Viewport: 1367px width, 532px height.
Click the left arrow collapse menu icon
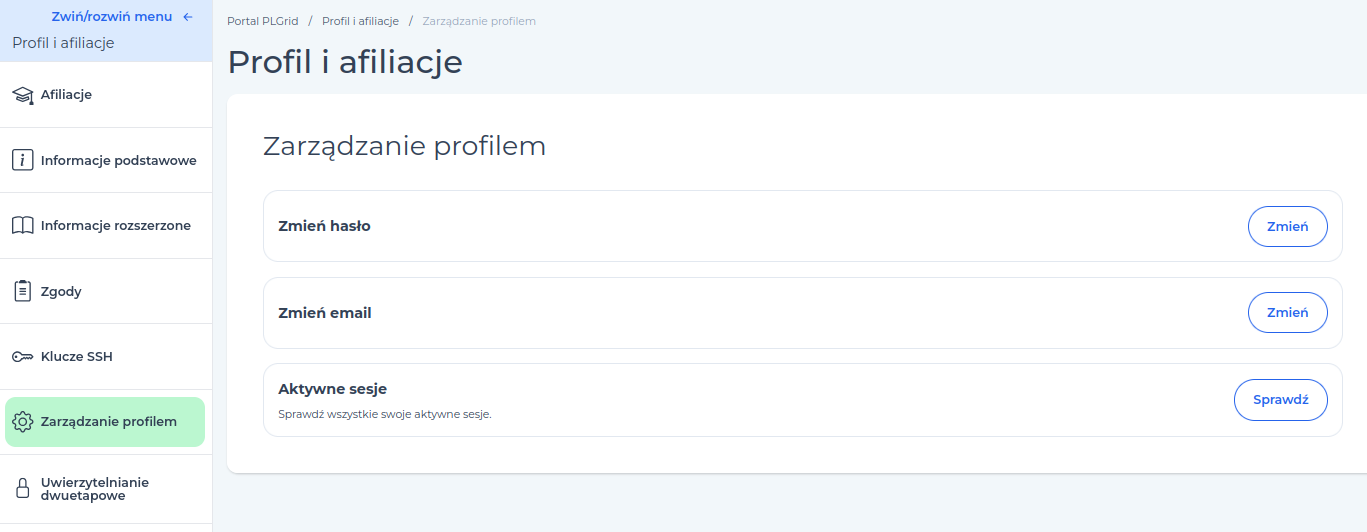[187, 17]
